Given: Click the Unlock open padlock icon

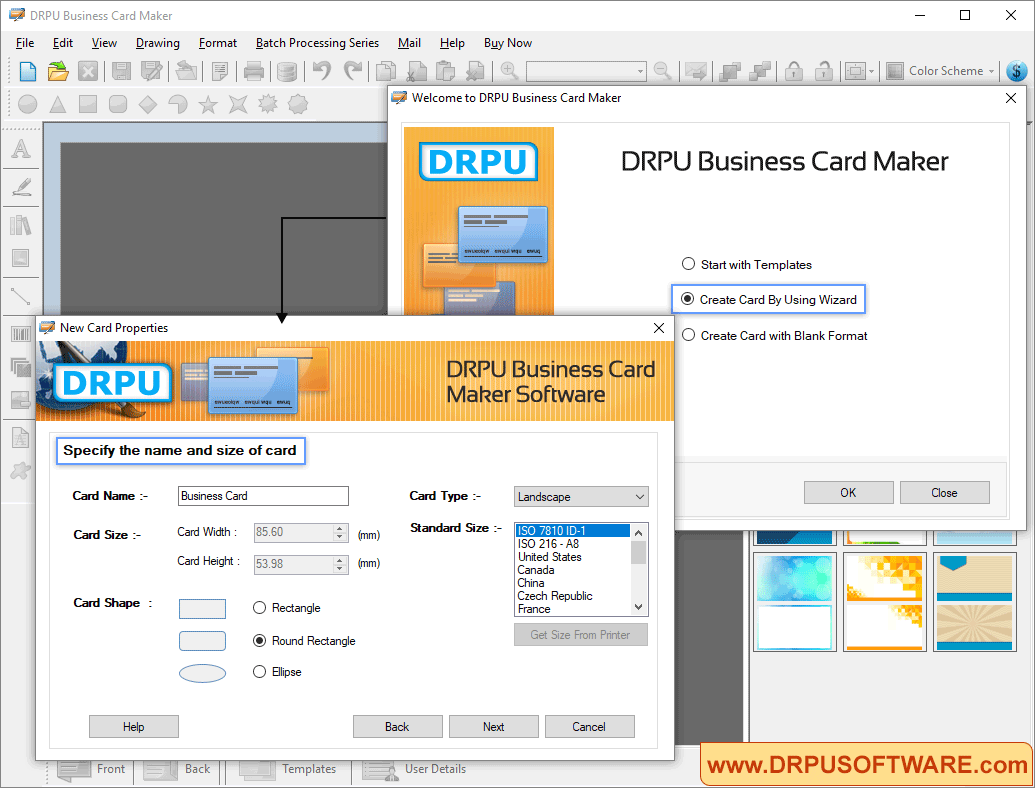Looking at the screenshot, I should click(x=824, y=70).
